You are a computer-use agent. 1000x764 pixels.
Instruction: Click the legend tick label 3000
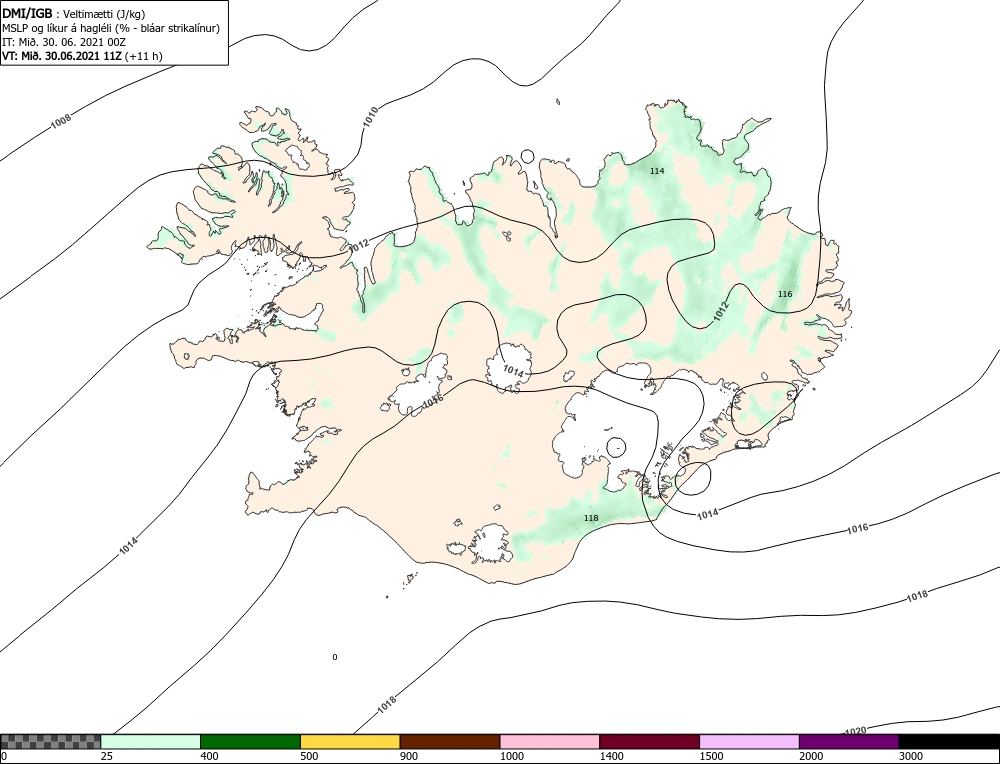(911, 756)
